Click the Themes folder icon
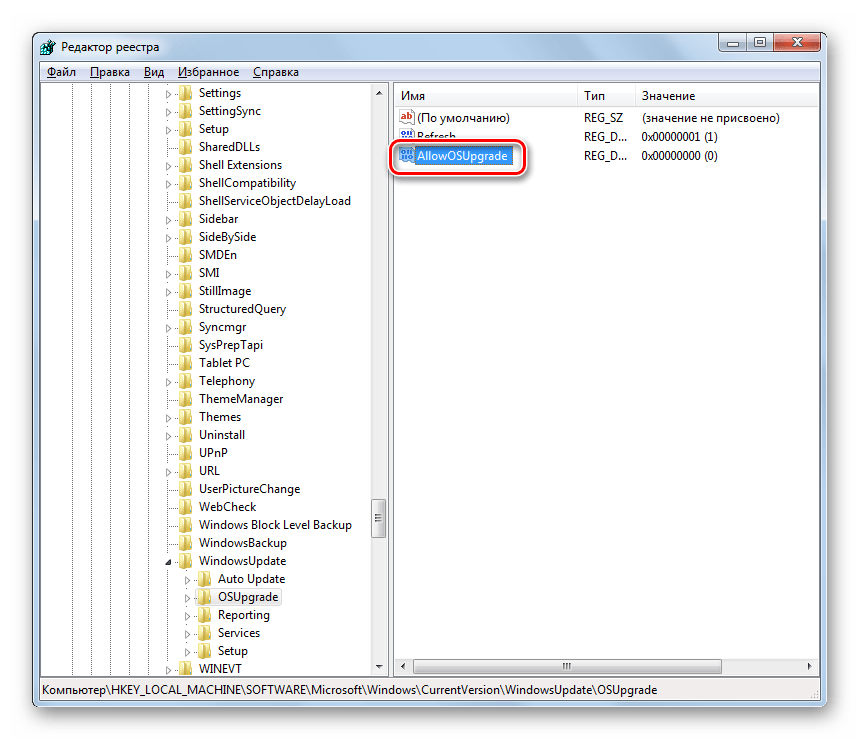This screenshot has width=860, height=740. [185, 417]
